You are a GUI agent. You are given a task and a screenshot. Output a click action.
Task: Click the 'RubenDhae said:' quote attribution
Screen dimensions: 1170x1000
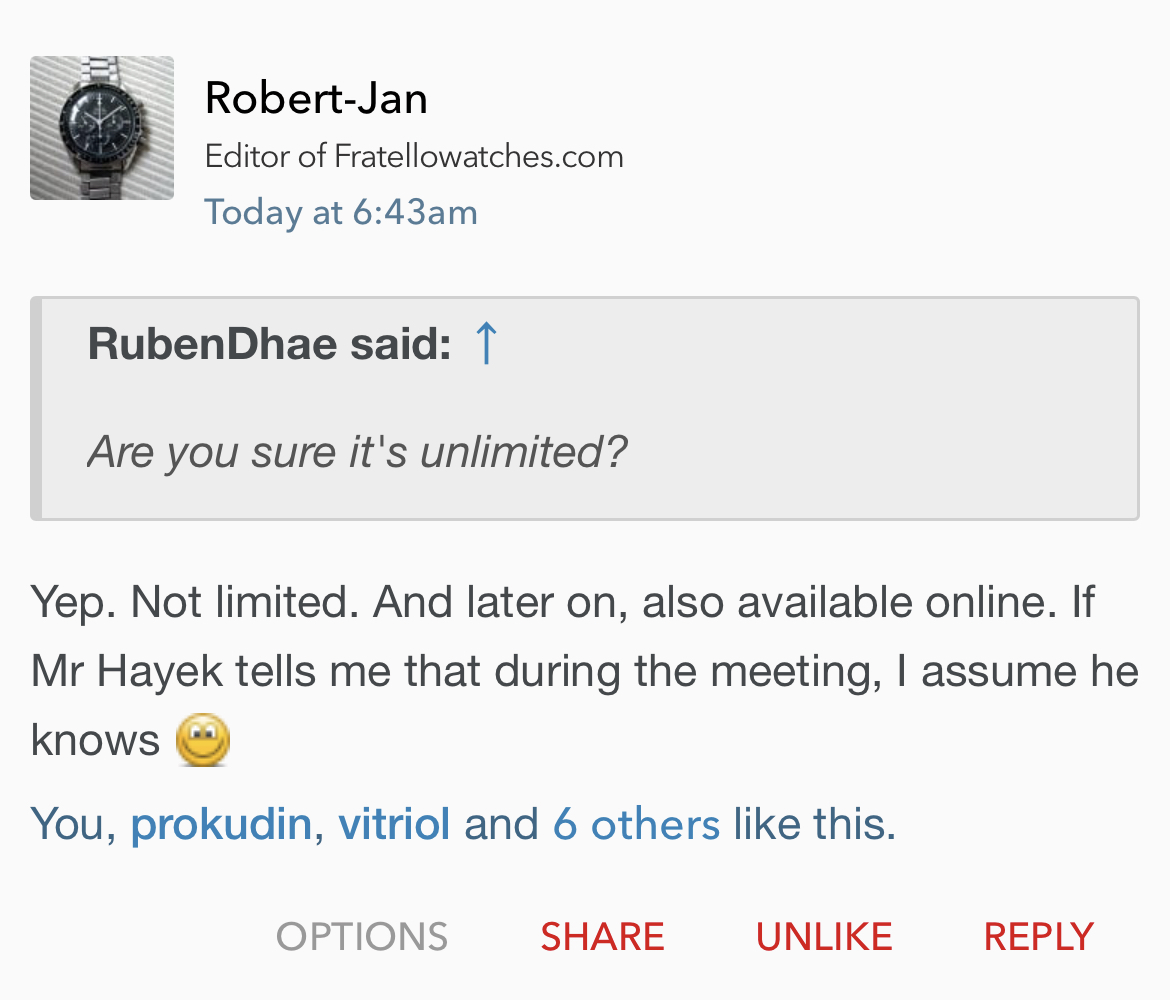269,344
